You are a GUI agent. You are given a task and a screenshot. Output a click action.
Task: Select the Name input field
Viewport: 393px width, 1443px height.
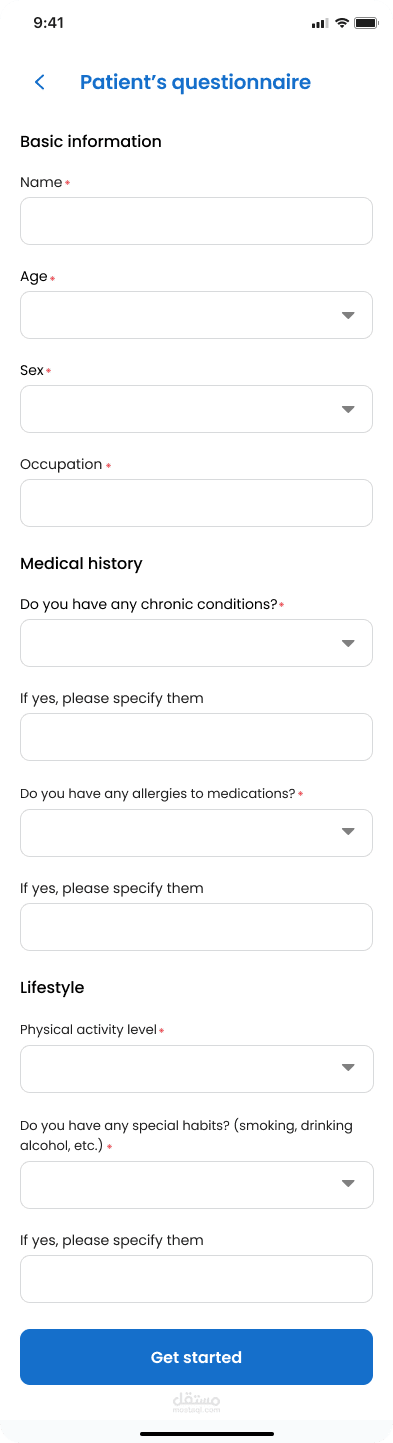tap(196, 221)
